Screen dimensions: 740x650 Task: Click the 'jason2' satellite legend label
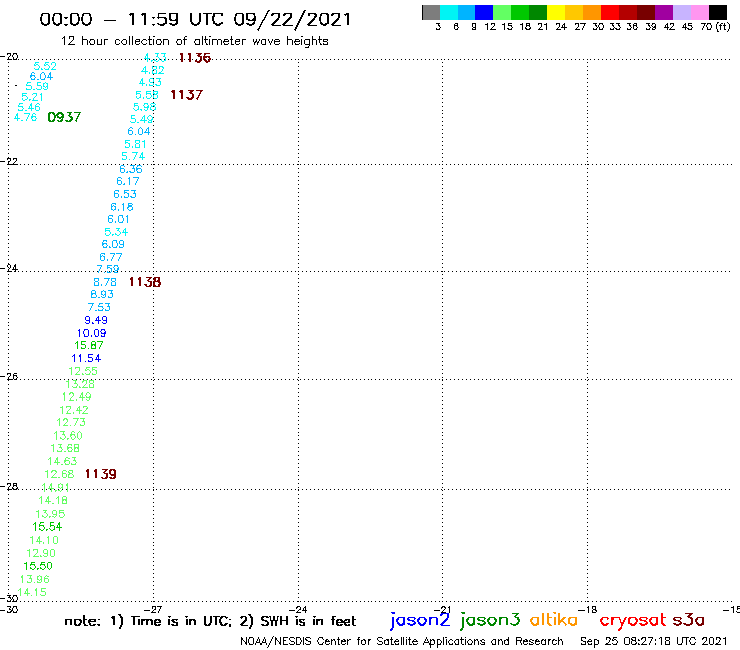tap(420, 620)
